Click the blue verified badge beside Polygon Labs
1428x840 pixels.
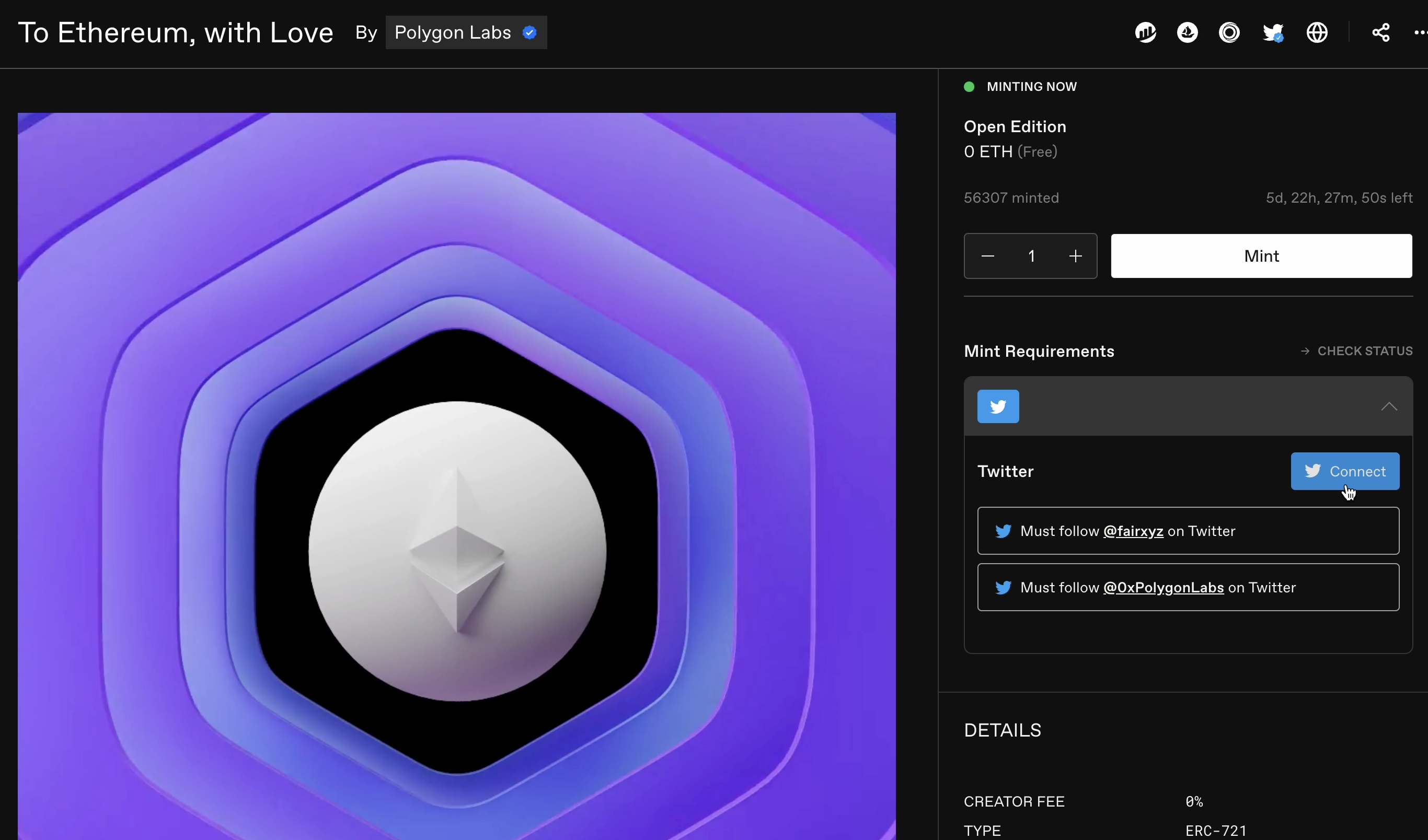(529, 32)
